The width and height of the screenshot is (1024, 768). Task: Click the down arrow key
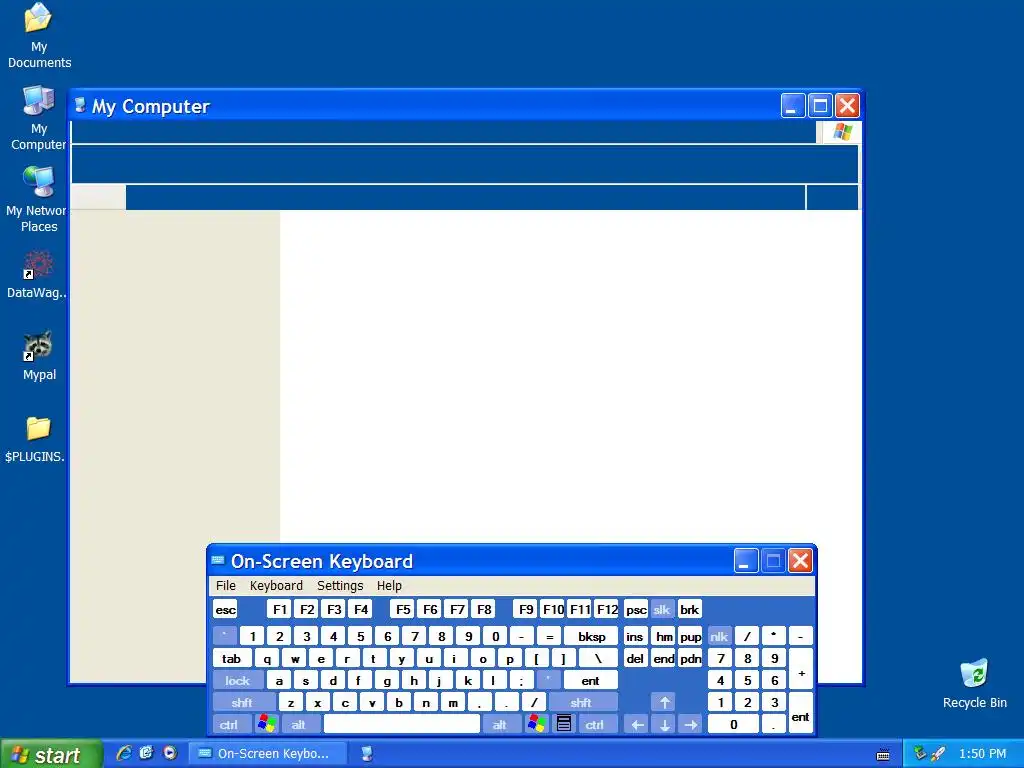[664, 725]
